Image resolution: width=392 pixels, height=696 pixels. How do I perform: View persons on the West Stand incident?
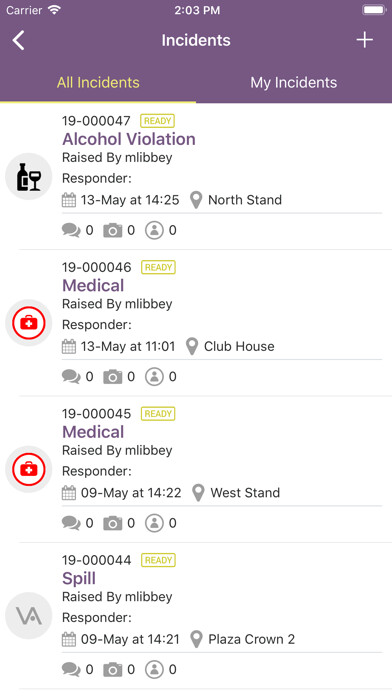tap(161, 523)
